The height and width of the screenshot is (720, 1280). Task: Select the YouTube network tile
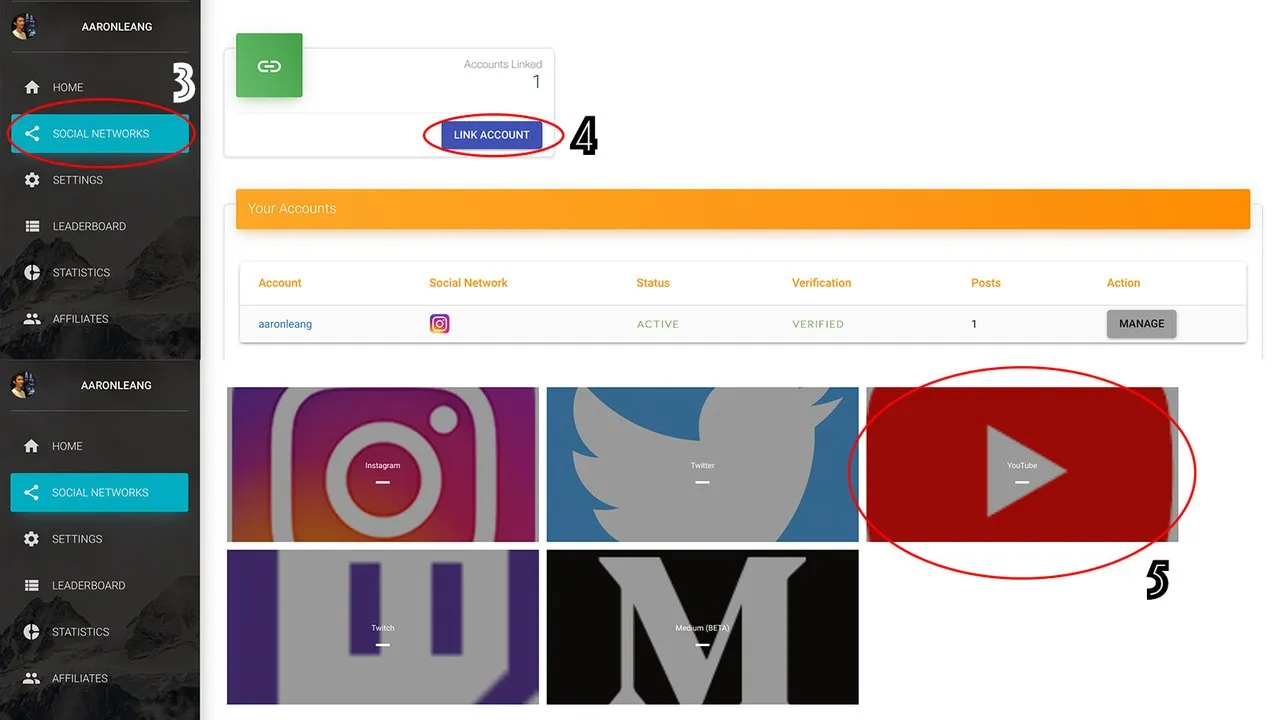[1022, 465]
